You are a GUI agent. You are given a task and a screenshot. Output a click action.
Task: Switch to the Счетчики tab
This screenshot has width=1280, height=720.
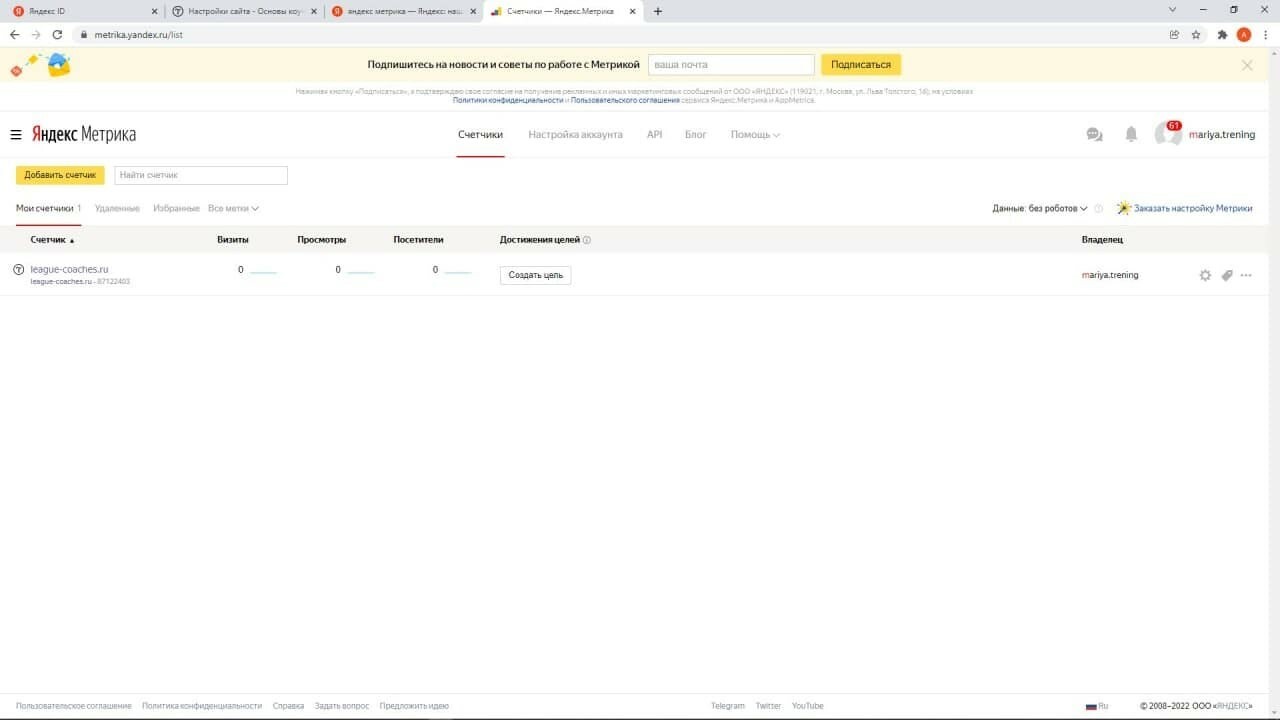click(480, 135)
